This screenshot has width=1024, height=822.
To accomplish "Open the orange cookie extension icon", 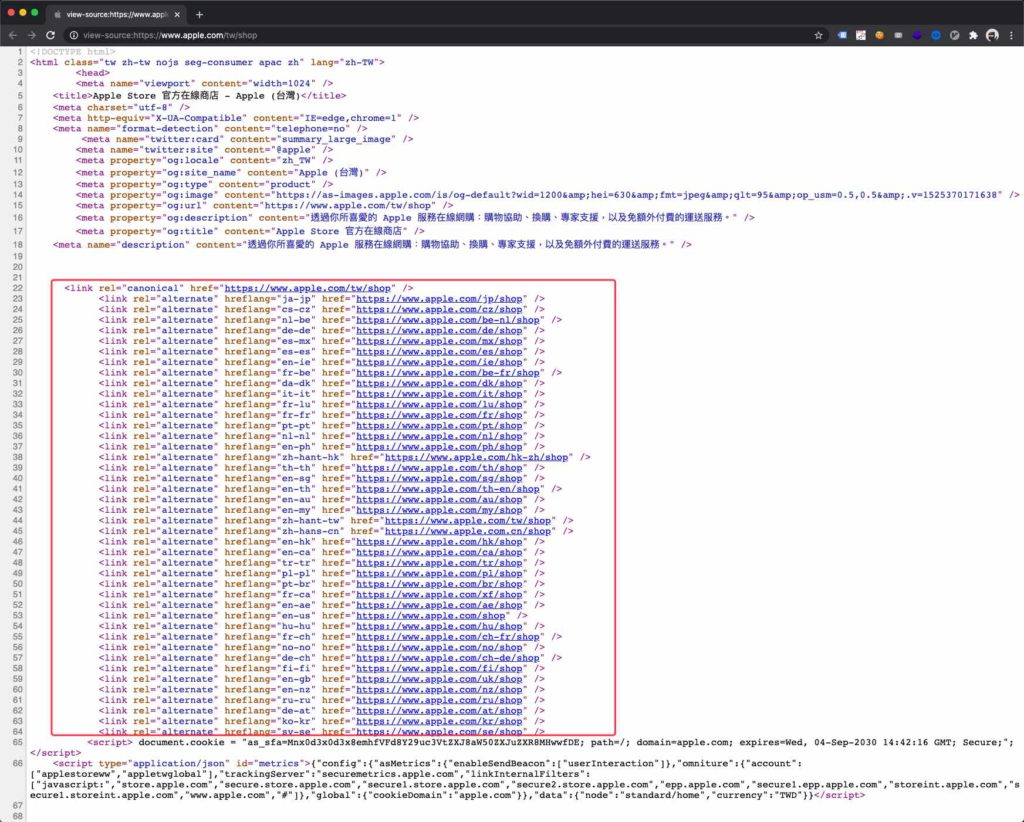I will point(880,35).
